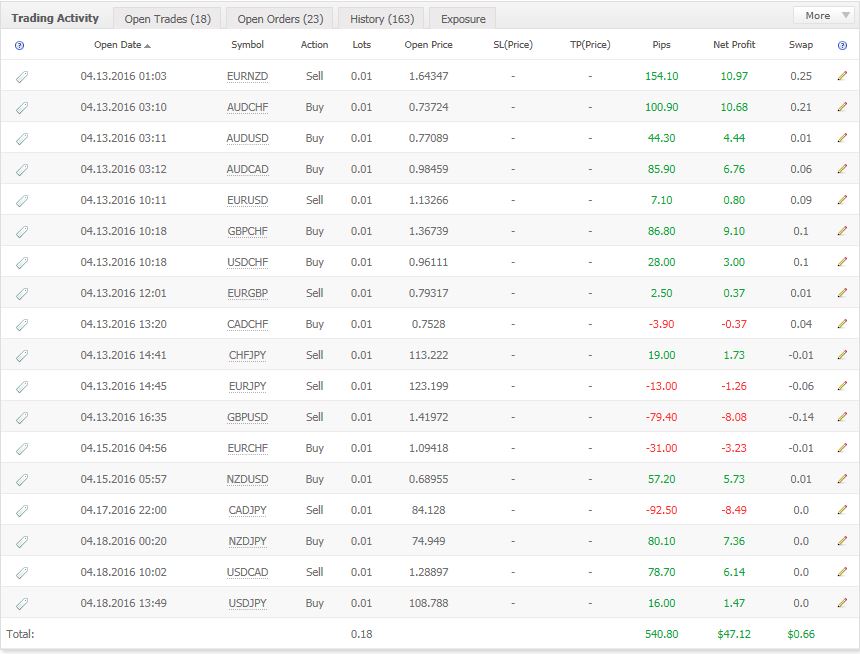Click the tag icon in the EURNZD row
The image size is (860, 654).
(22, 77)
